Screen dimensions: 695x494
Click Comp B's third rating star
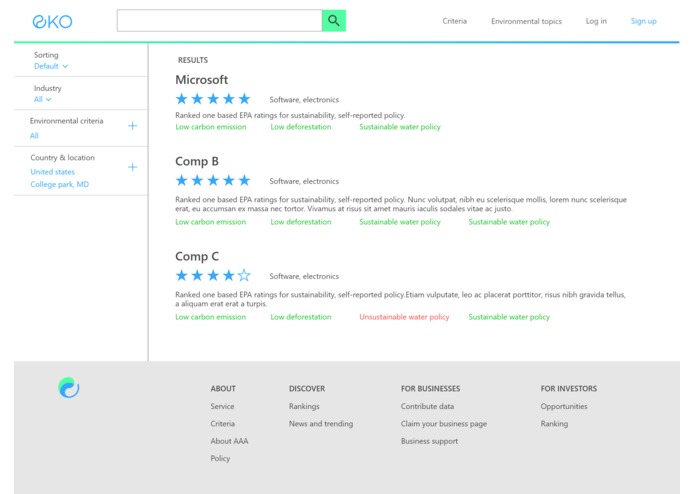tap(213, 180)
